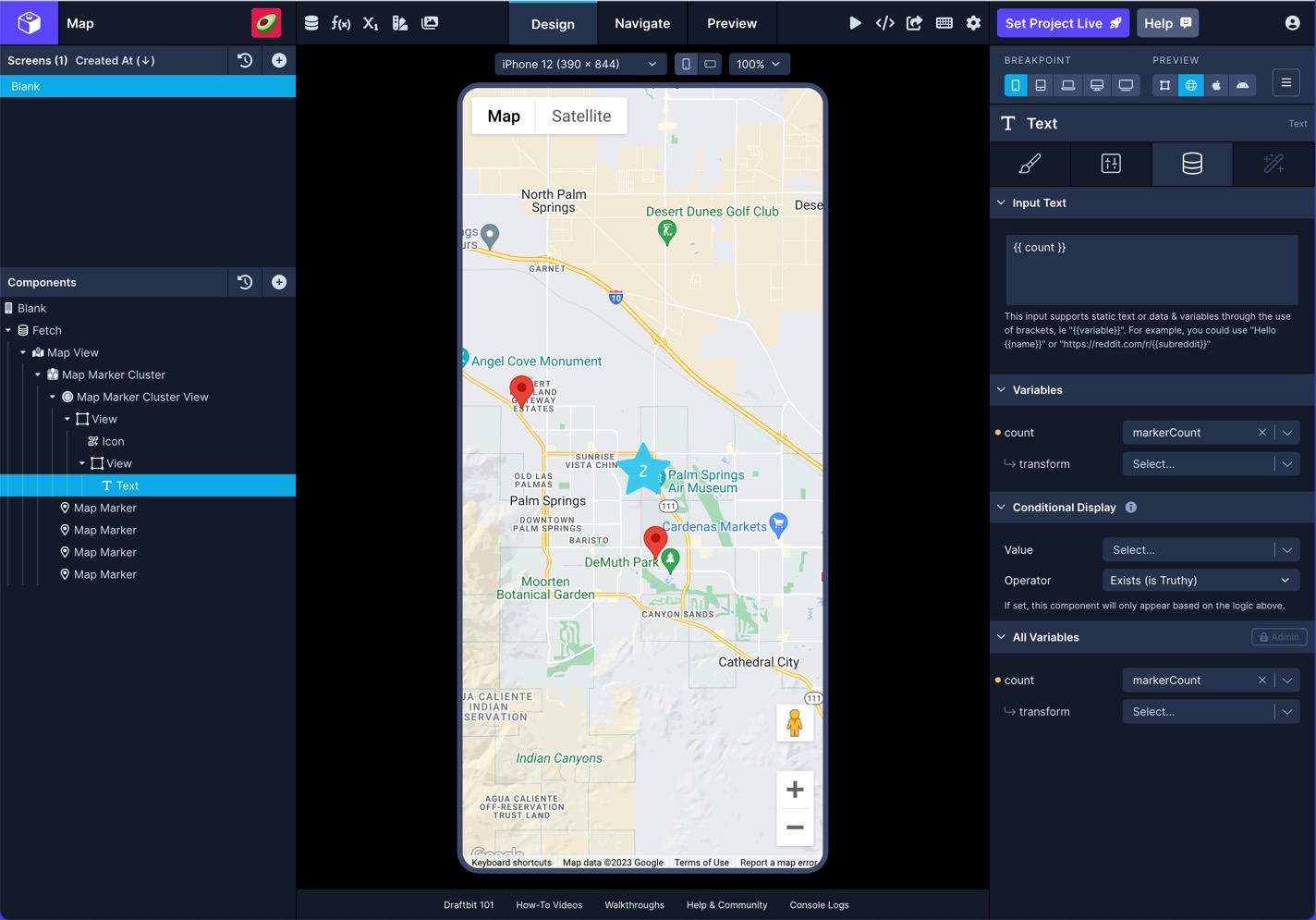The image size is (1316, 920).
Task: Open Components history icon
Action: tap(245, 282)
